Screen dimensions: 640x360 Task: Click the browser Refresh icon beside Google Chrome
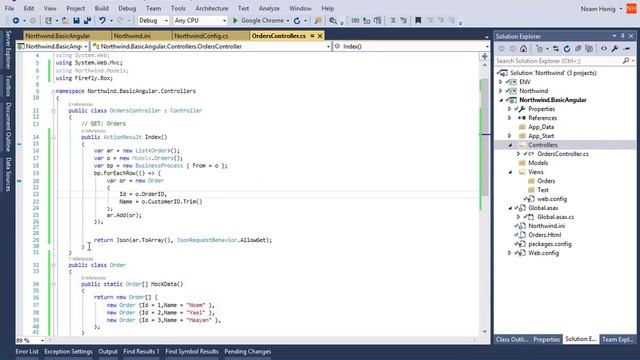(297, 20)
